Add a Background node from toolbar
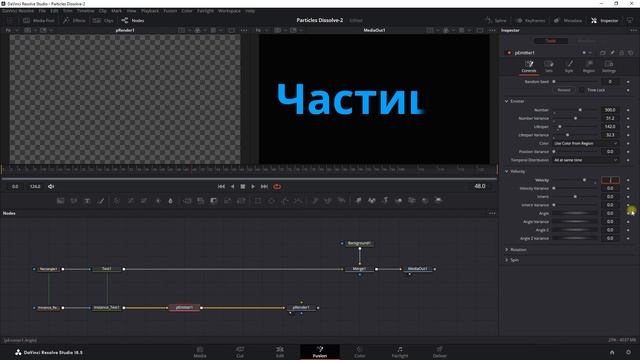This screenshot has width=640, height=360. point(60,201)
